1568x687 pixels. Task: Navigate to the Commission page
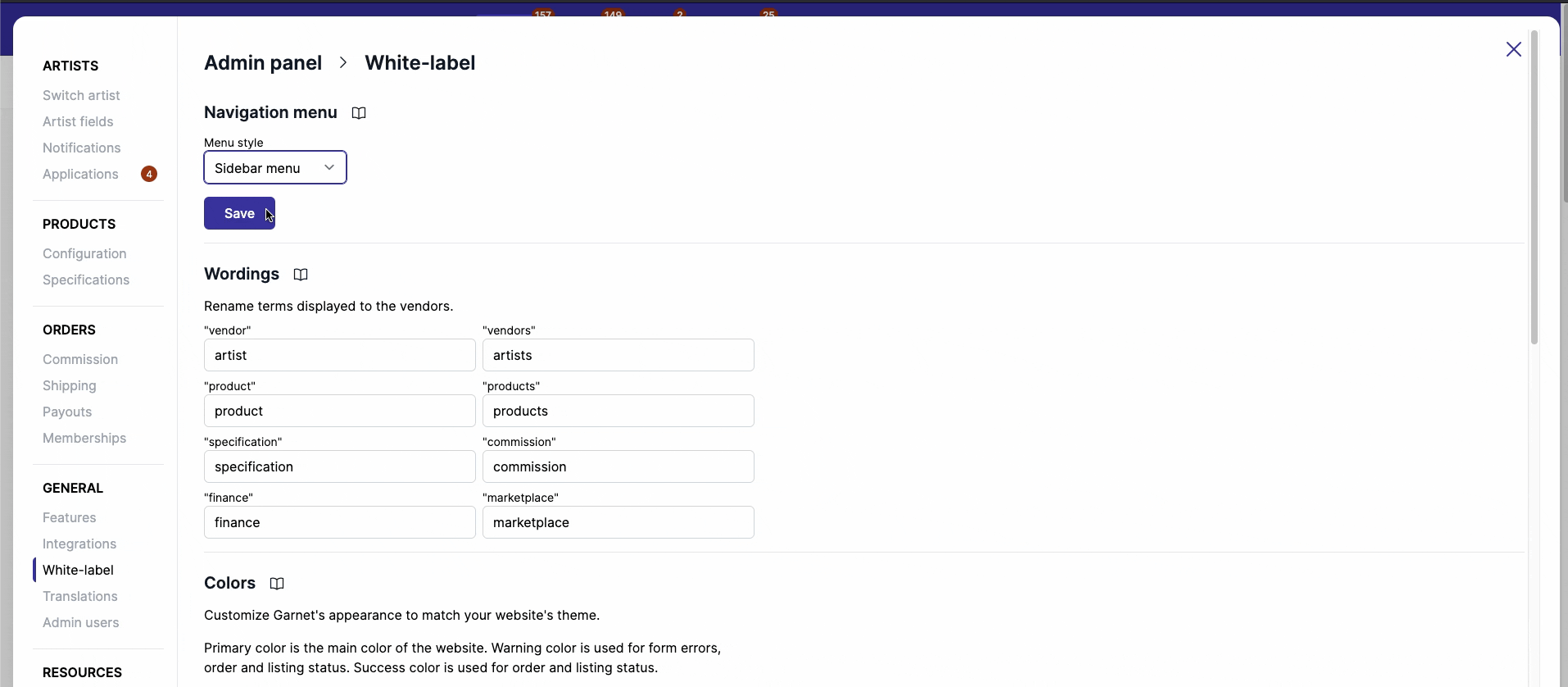79,359
